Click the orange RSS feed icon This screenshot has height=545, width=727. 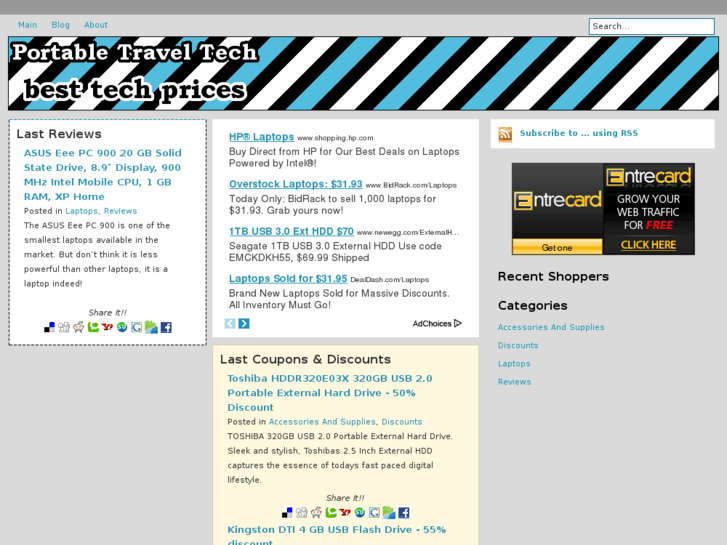[505, 134]
